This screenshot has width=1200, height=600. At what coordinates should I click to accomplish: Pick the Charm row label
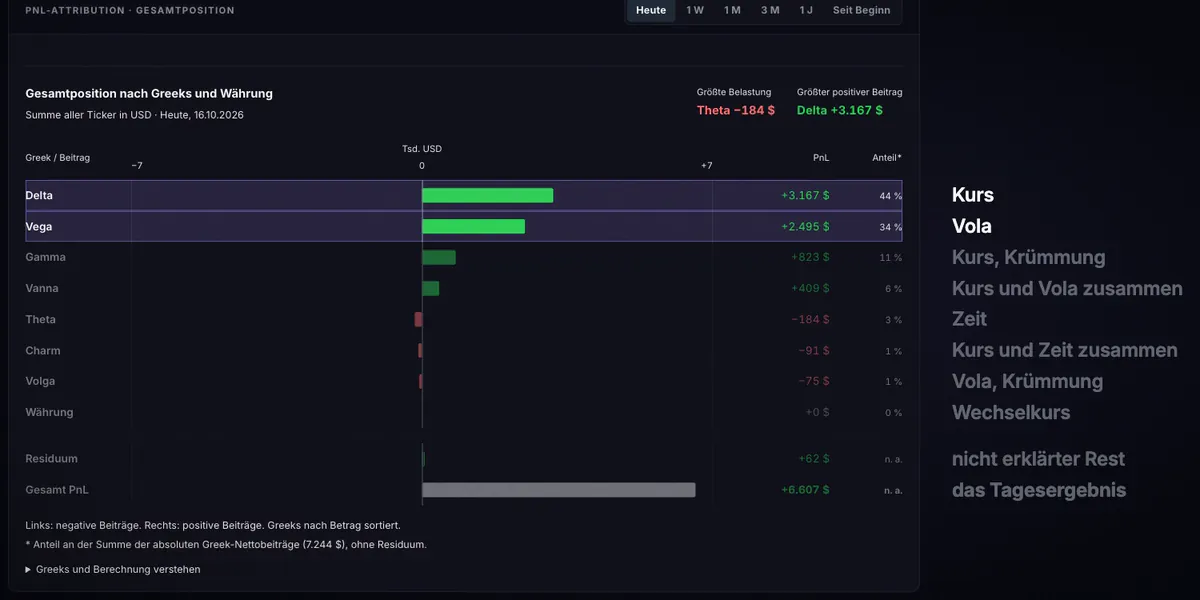coord(43,350)
